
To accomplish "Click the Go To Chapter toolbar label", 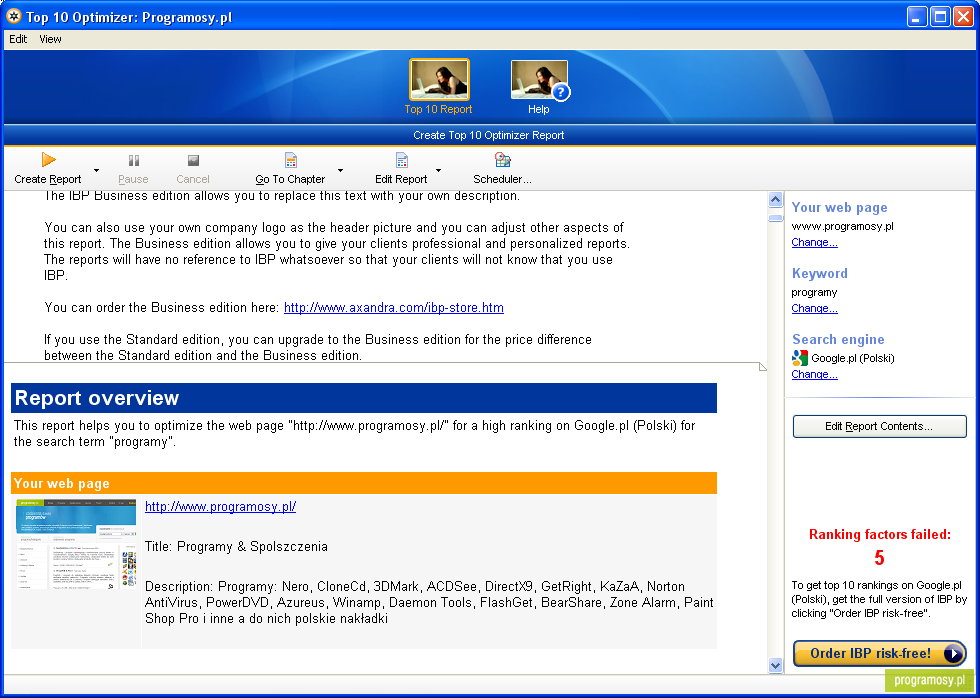I will [x=291, y=179].
